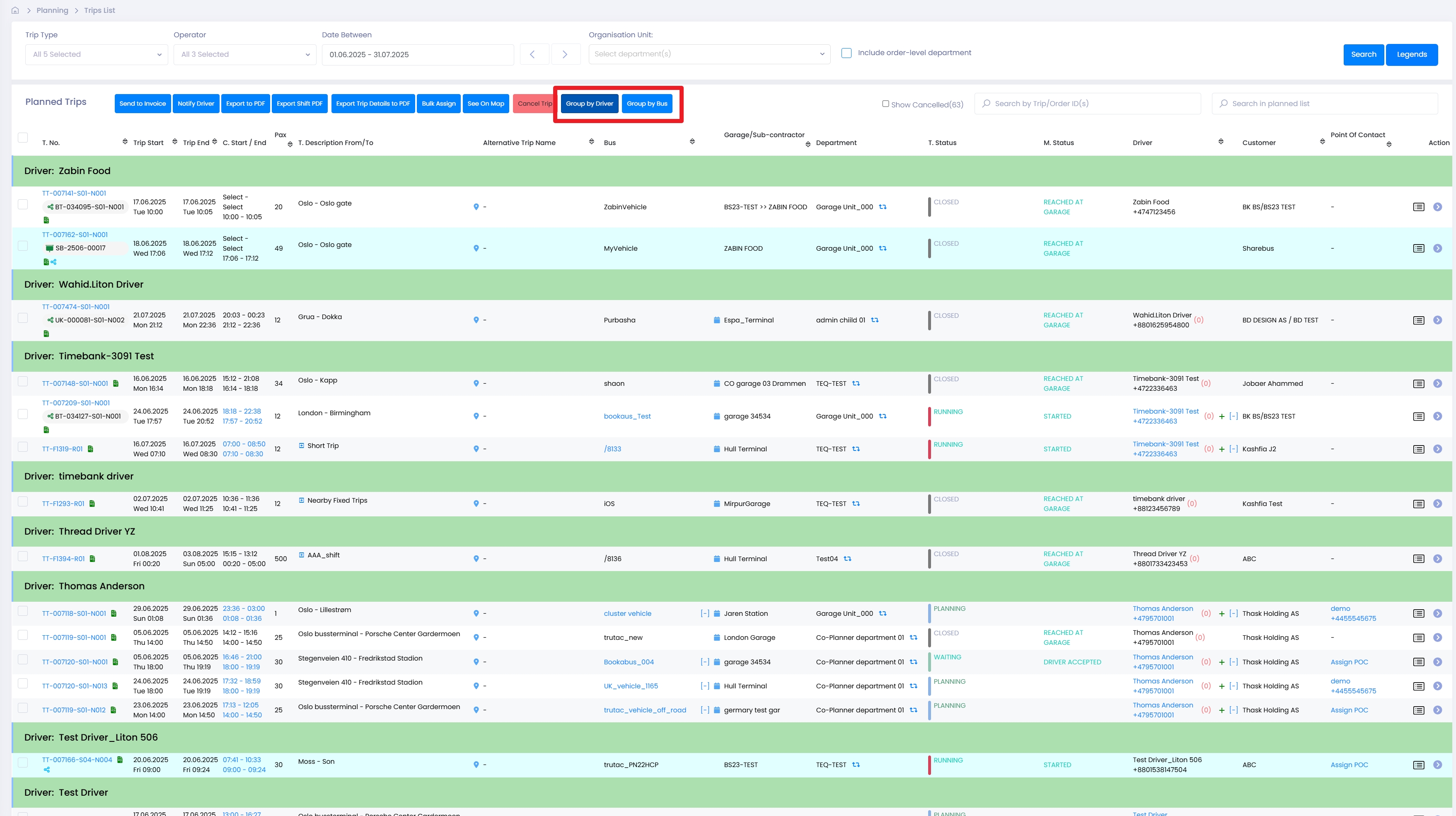The width and height of the screenshot is (1456, 816).
Task: Click map pin icon for Moss - Son trip
Action: click(476, 765)
